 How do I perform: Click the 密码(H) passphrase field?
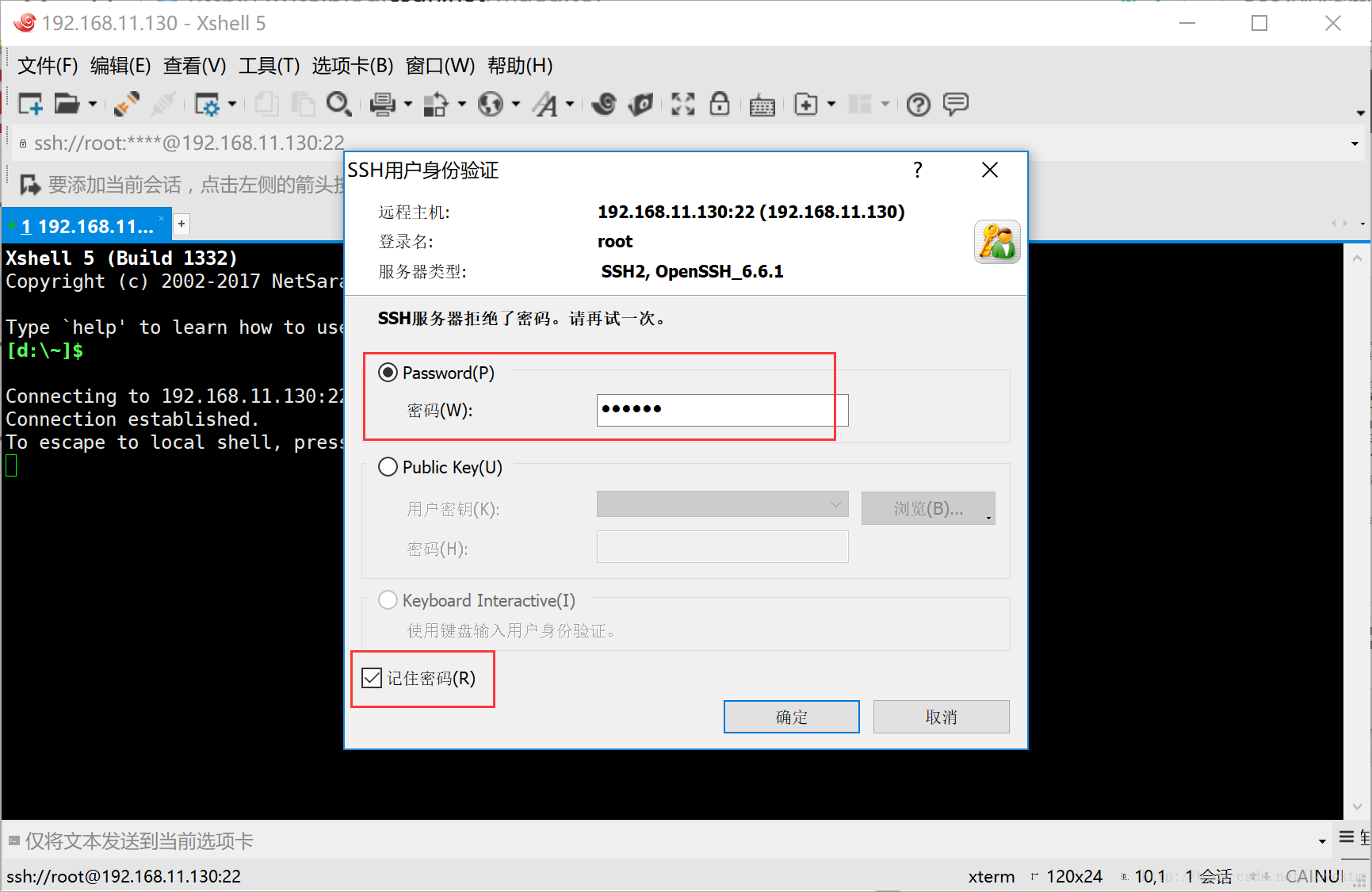point(722,547)
